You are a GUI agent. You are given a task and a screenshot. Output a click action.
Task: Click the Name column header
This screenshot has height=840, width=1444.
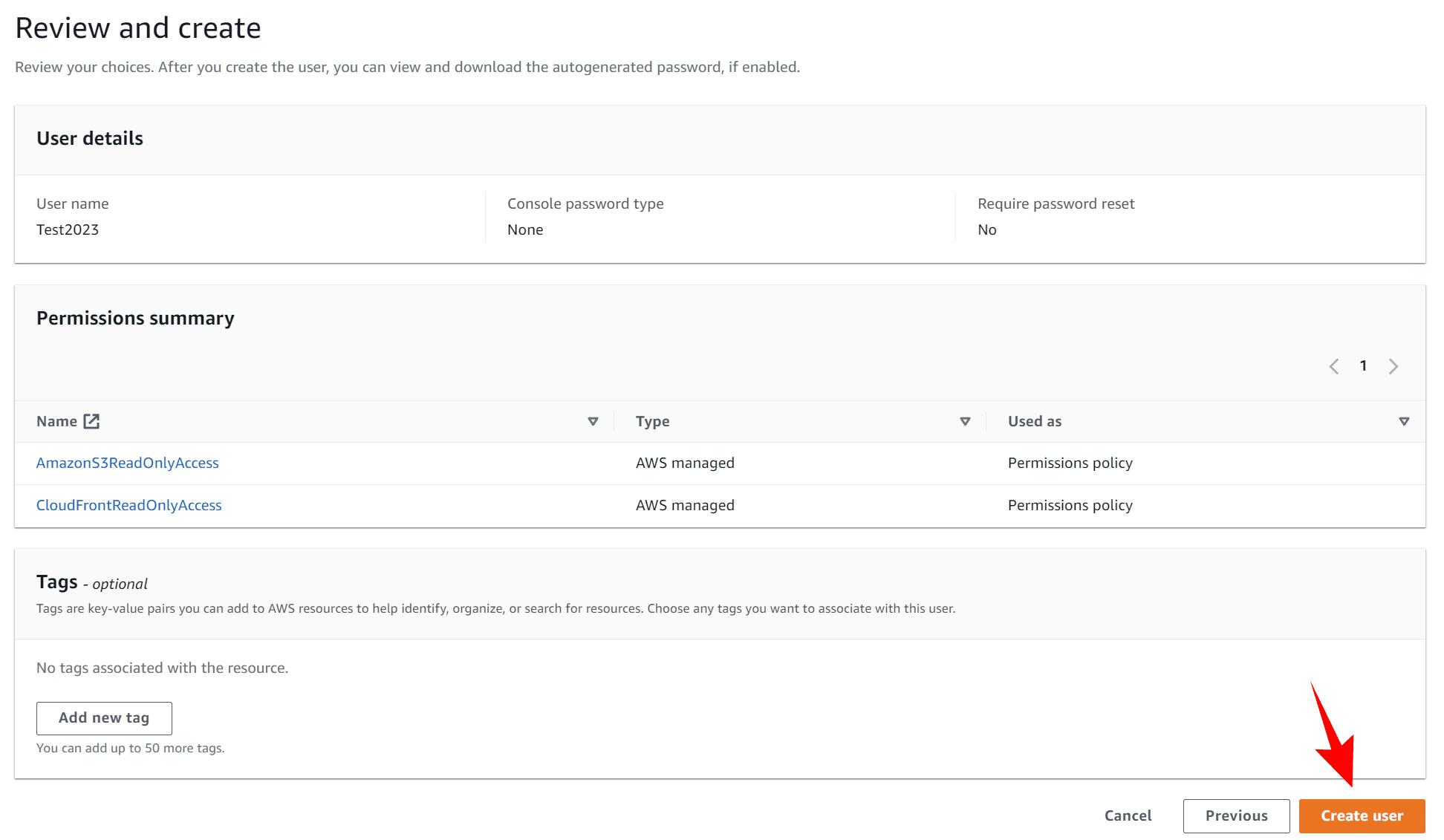[x=56, y=421]
